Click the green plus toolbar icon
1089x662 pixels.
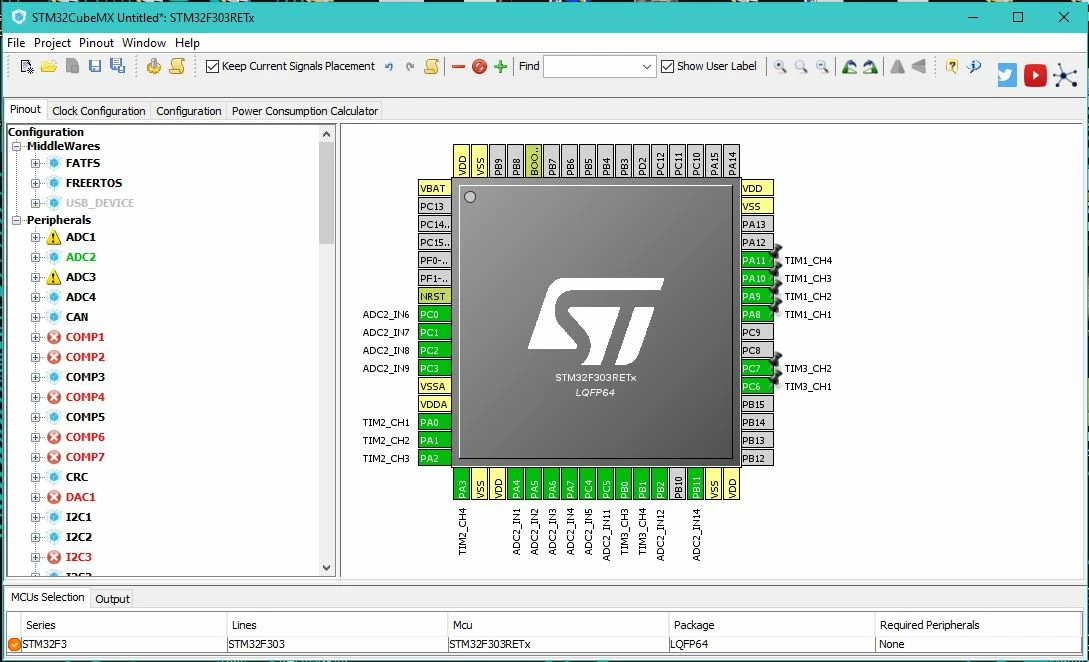click(x=500, y=67)
